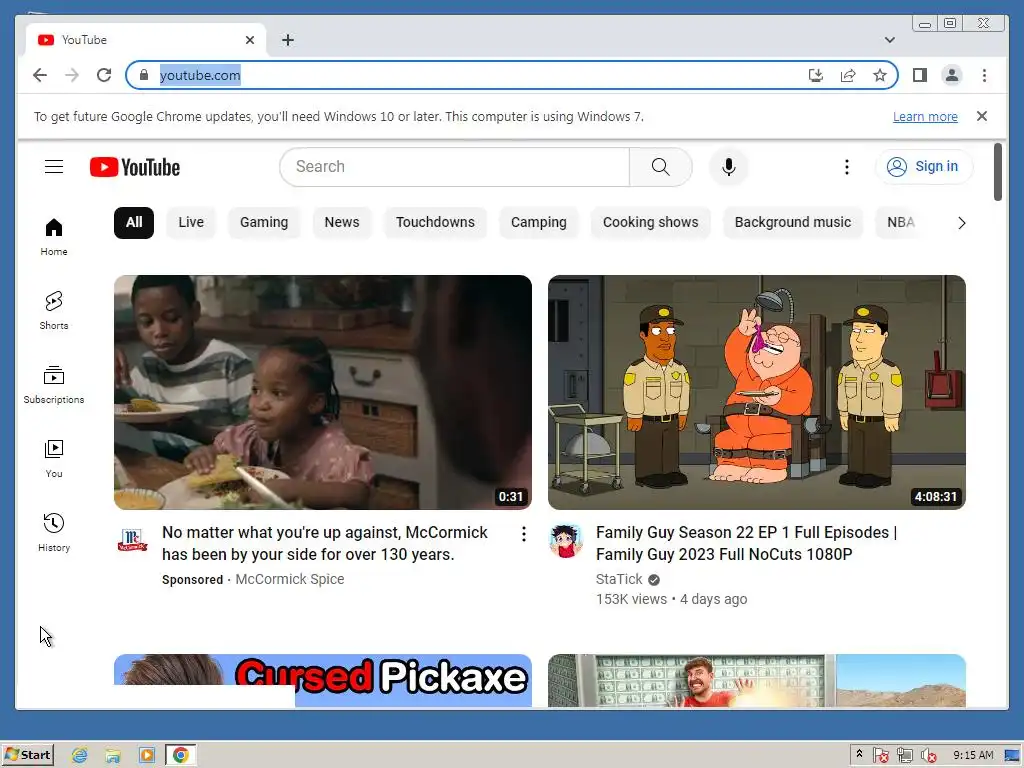The image size is (1024, 768).
Task: Select the Live filter chip
Action: (x=191, y=223)
